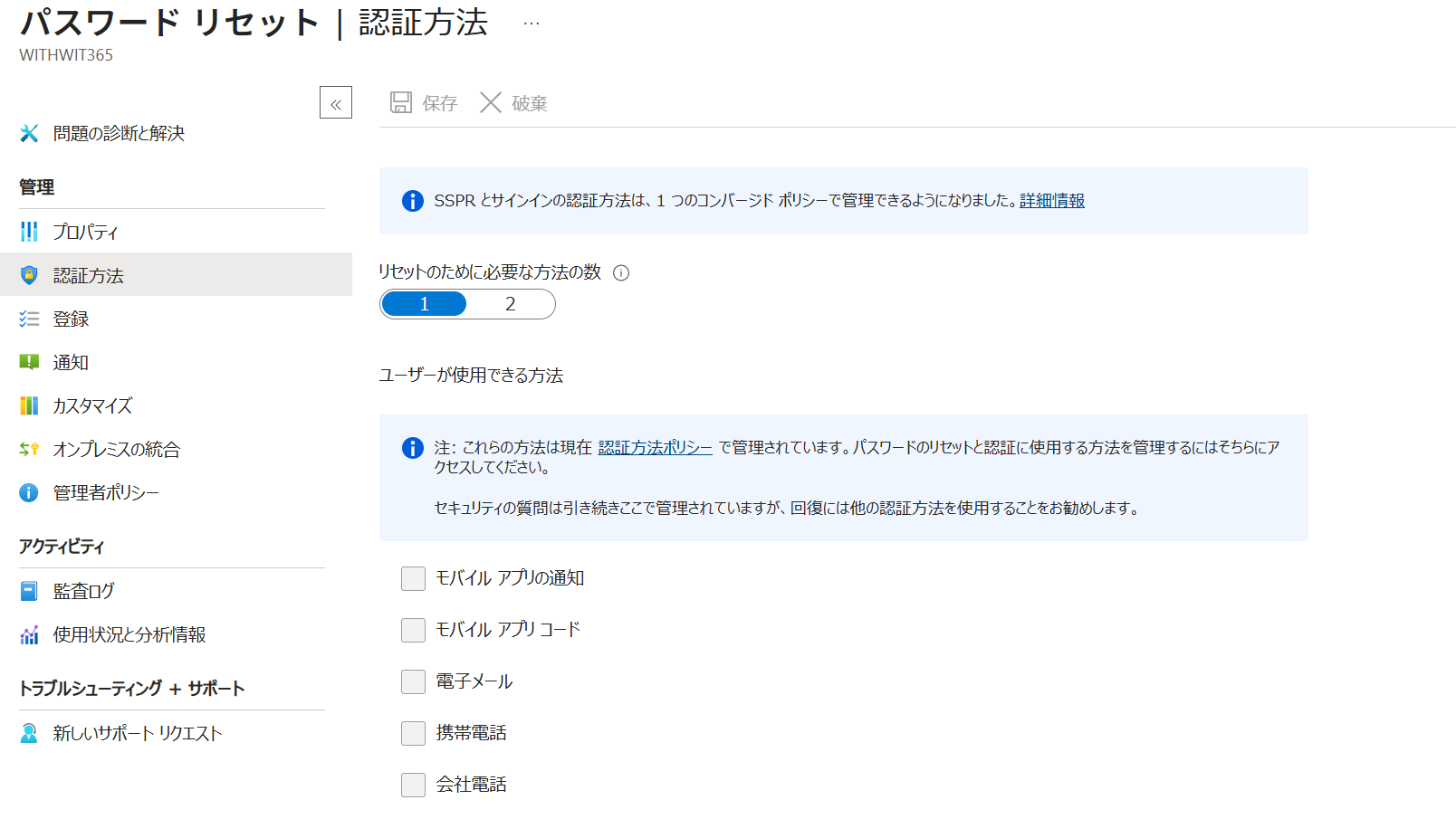This screenshot has height=819, width=1456.
Task: Click the 認証方法 shield icon
Action: coord(29,275)
